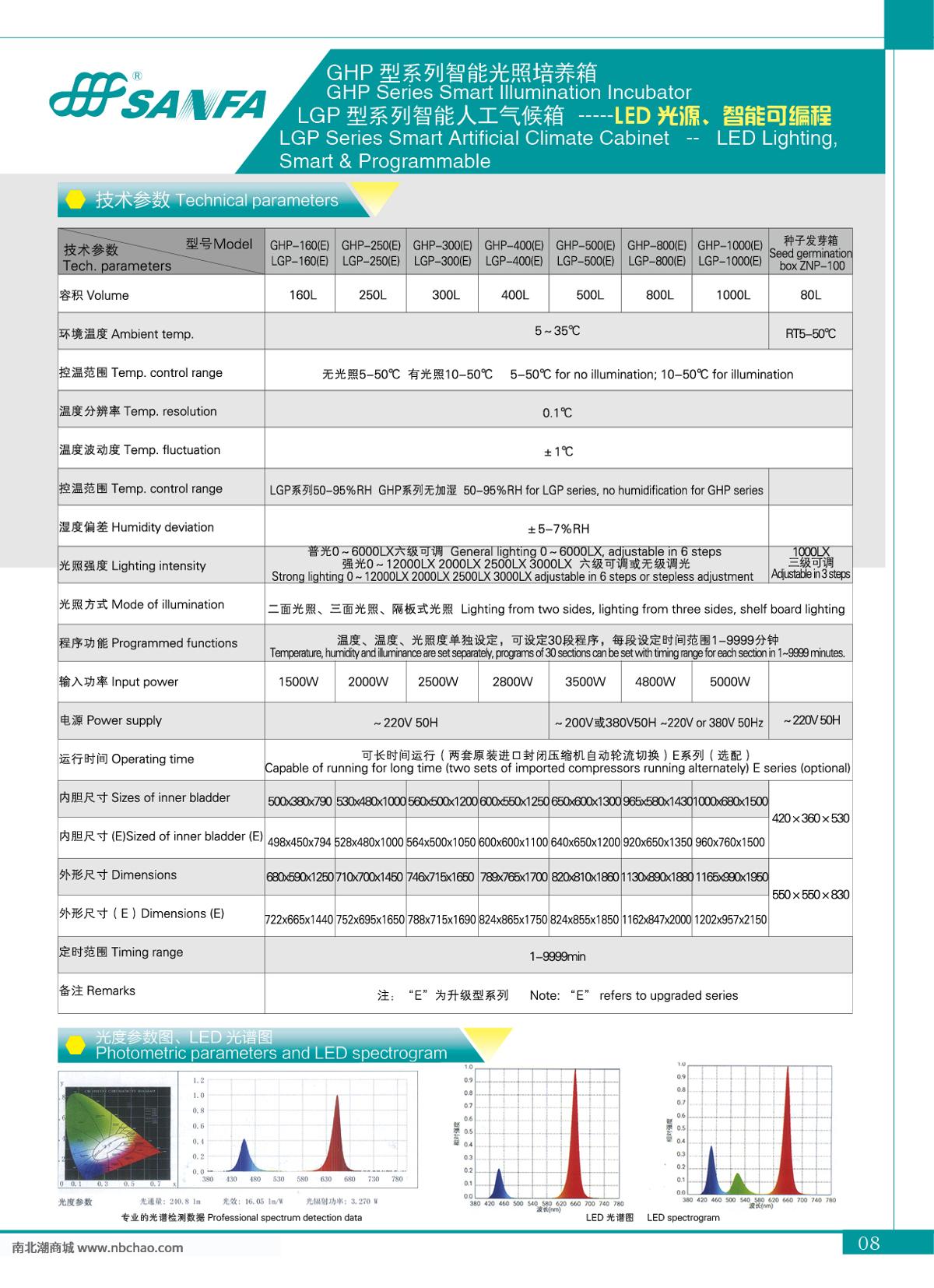
Task: Click the www.nbchao.com website link
Action: pos(130,1248)
